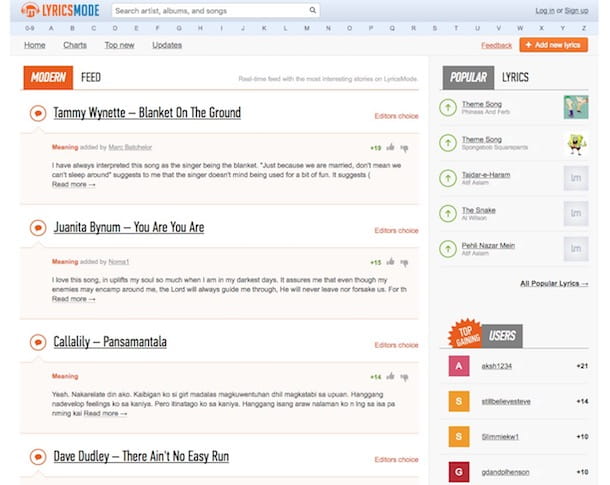Screen dimensions: 610x485
Task: Browse artists starting with letter M
Action: click(x=307, y=28)
